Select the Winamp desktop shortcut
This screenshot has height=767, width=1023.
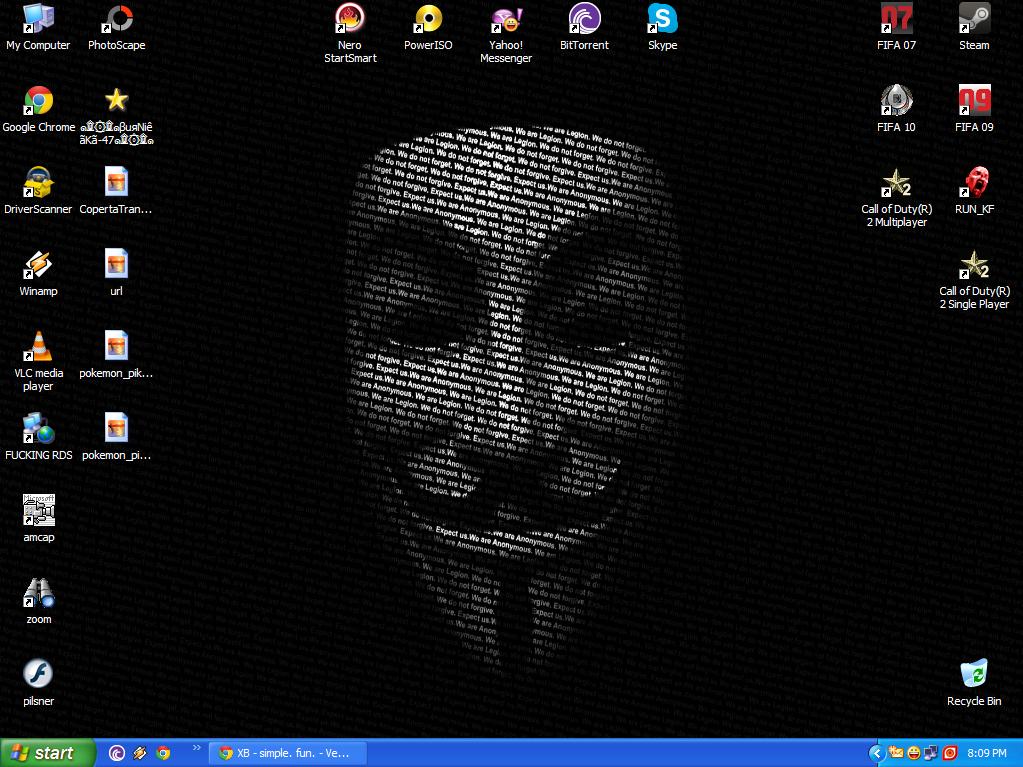[x=38, y=273]
